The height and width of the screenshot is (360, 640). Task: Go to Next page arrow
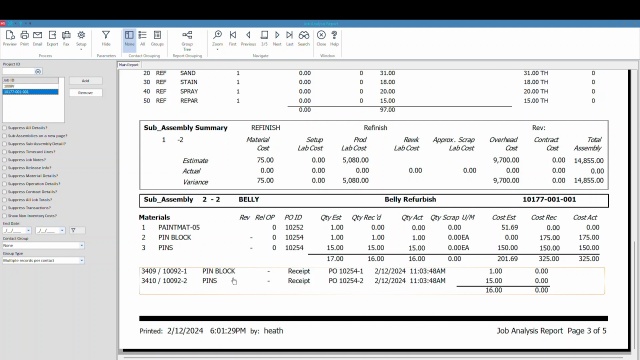coord(277,38)
